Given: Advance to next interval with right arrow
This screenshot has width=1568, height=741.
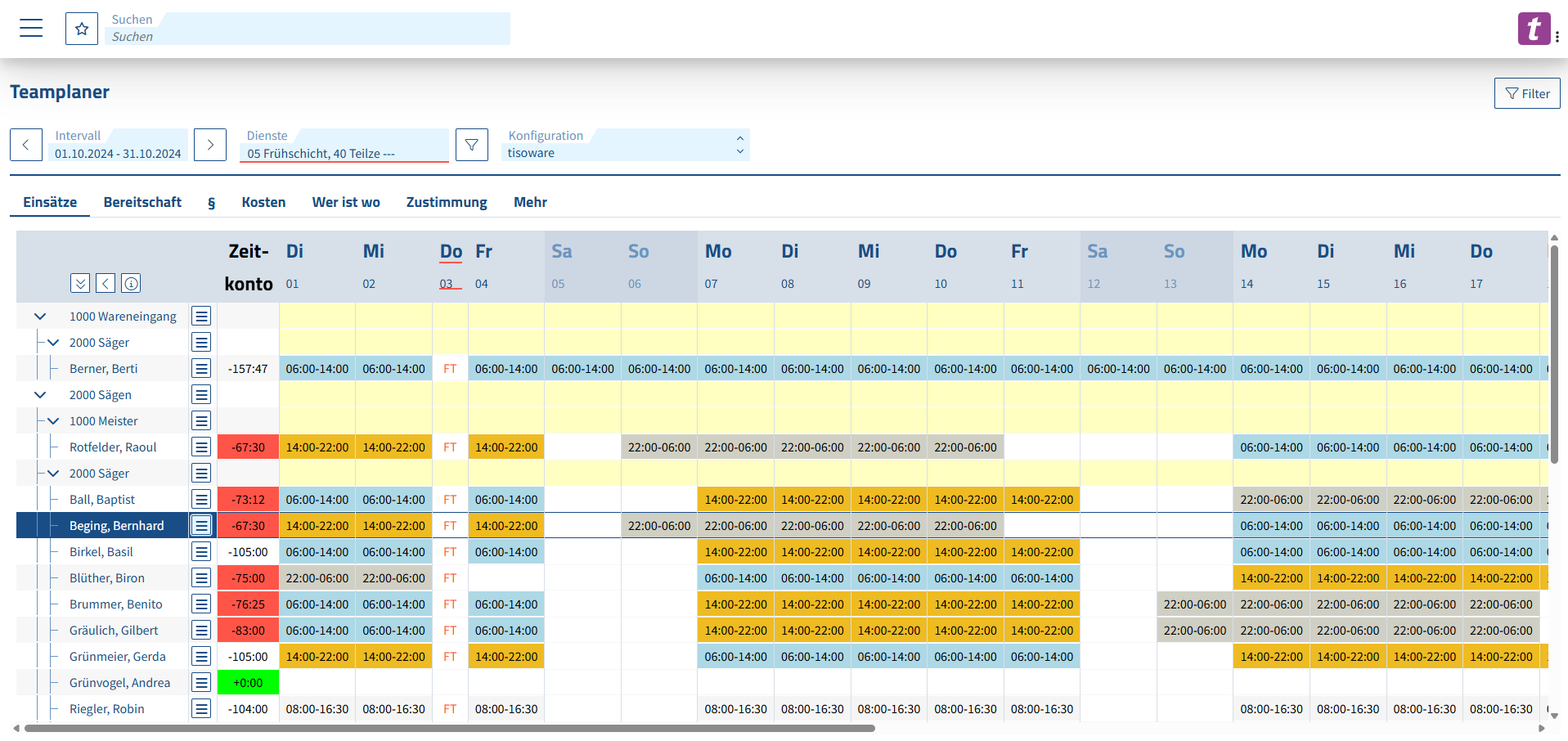Looking at the screenshot, I should (210, 145).
